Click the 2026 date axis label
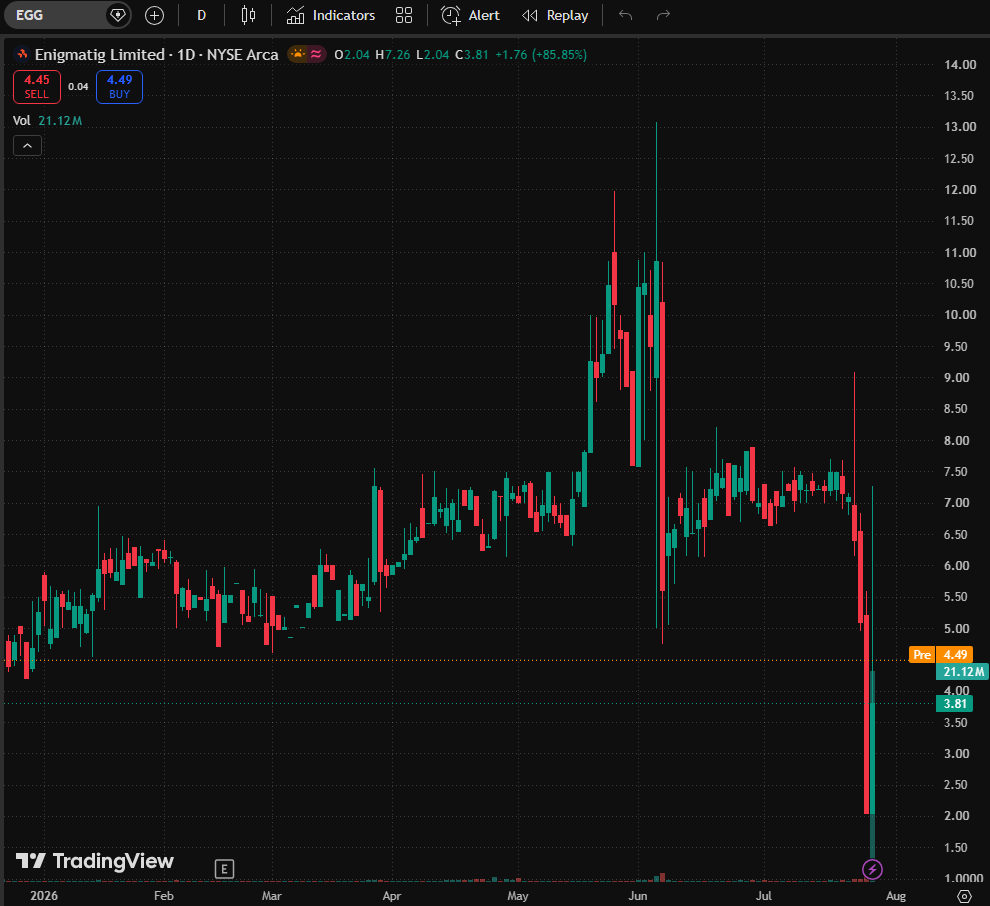990x906 pixels. (44, 895)
